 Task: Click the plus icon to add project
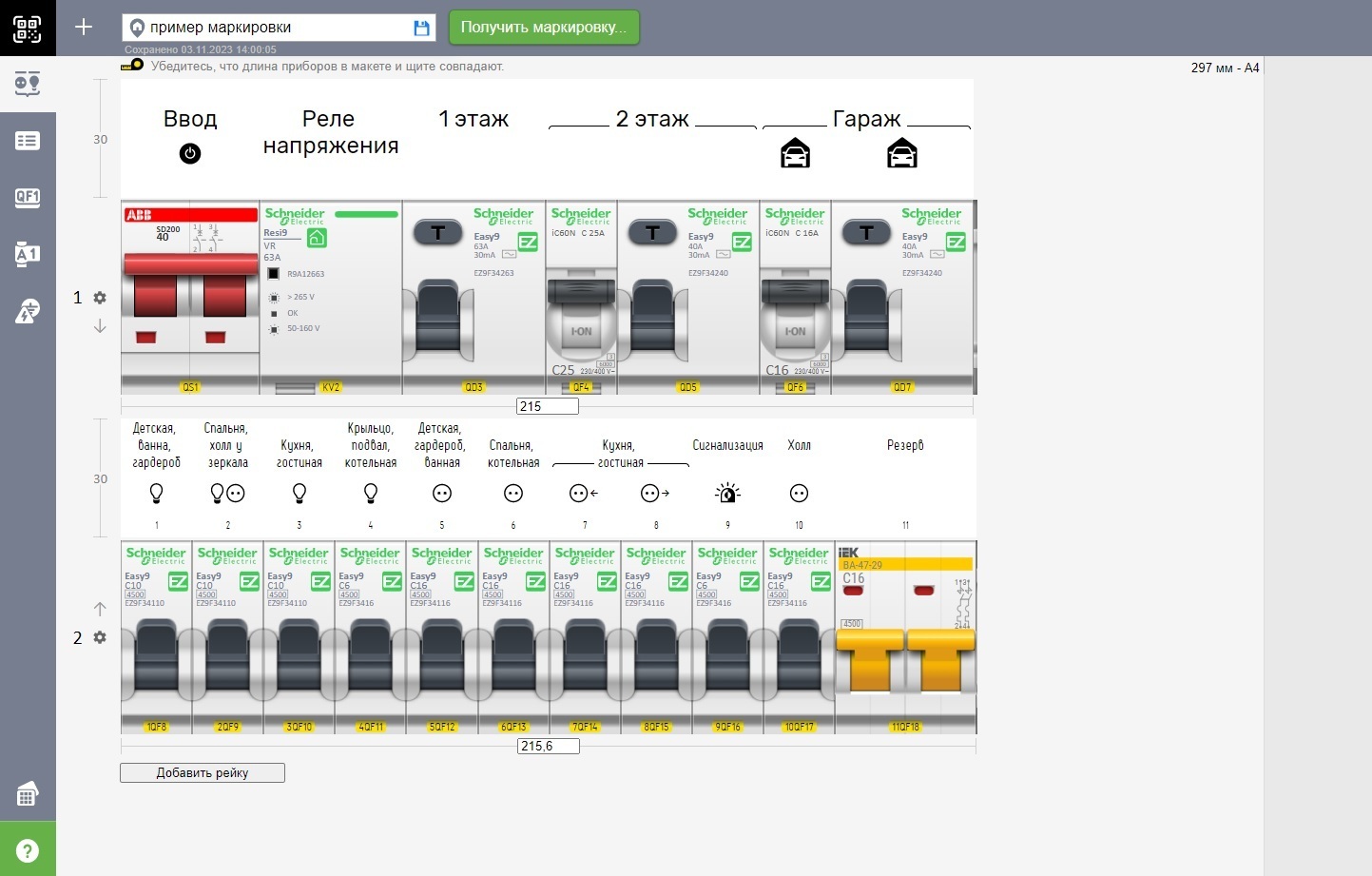[x=84, y=28]
